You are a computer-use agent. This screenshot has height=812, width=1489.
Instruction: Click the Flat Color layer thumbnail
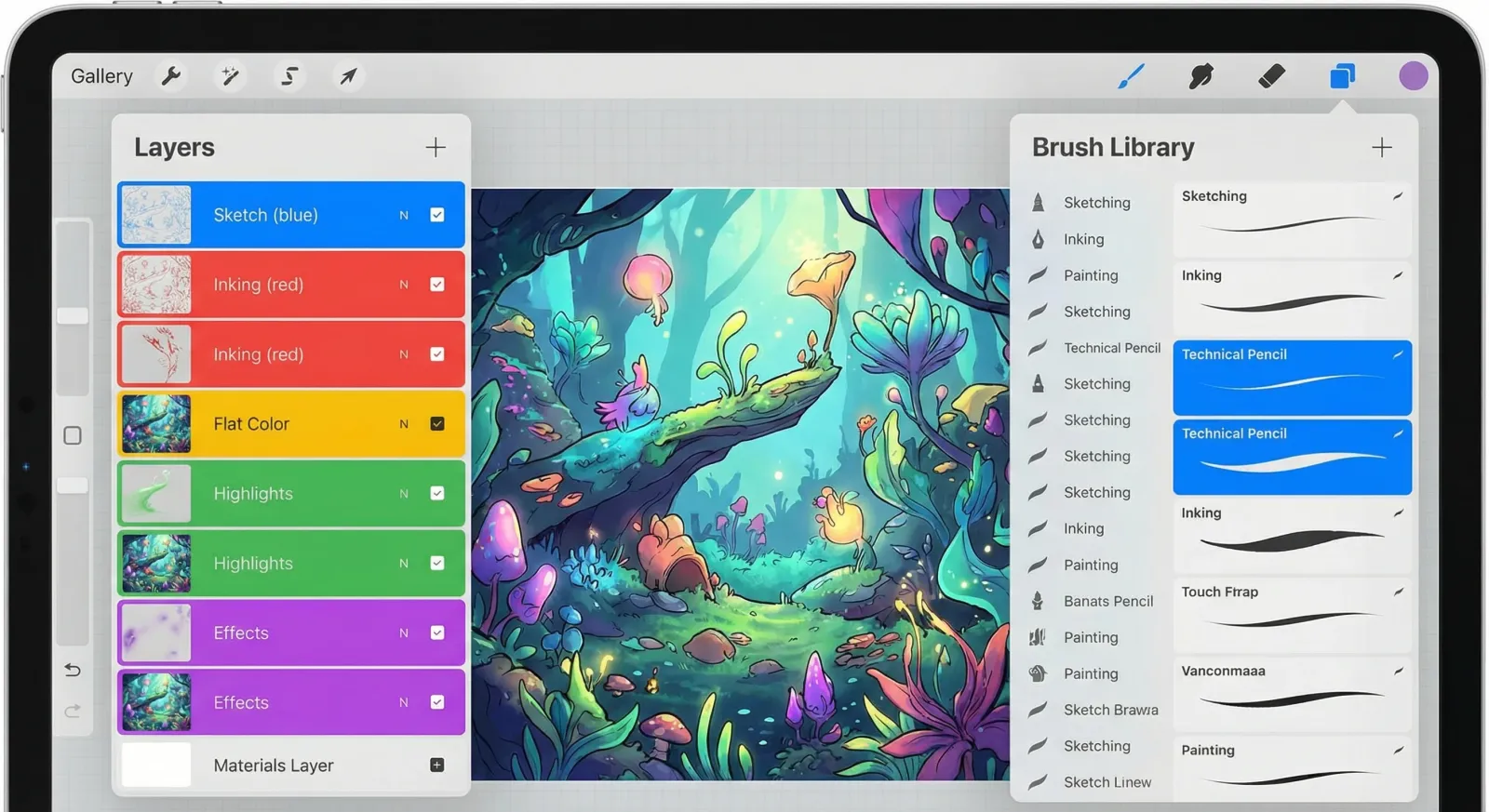tap(156, 423)
